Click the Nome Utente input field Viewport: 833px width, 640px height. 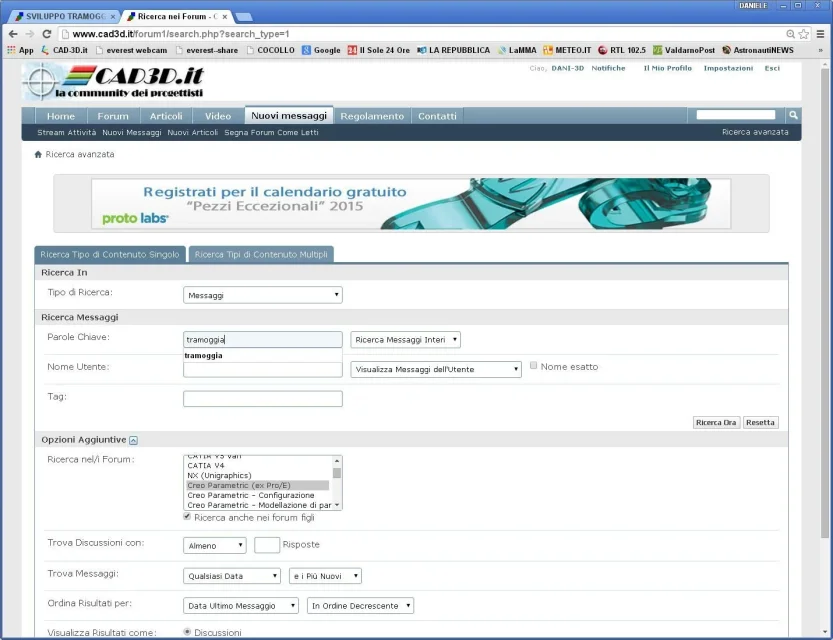pos(262,370)
